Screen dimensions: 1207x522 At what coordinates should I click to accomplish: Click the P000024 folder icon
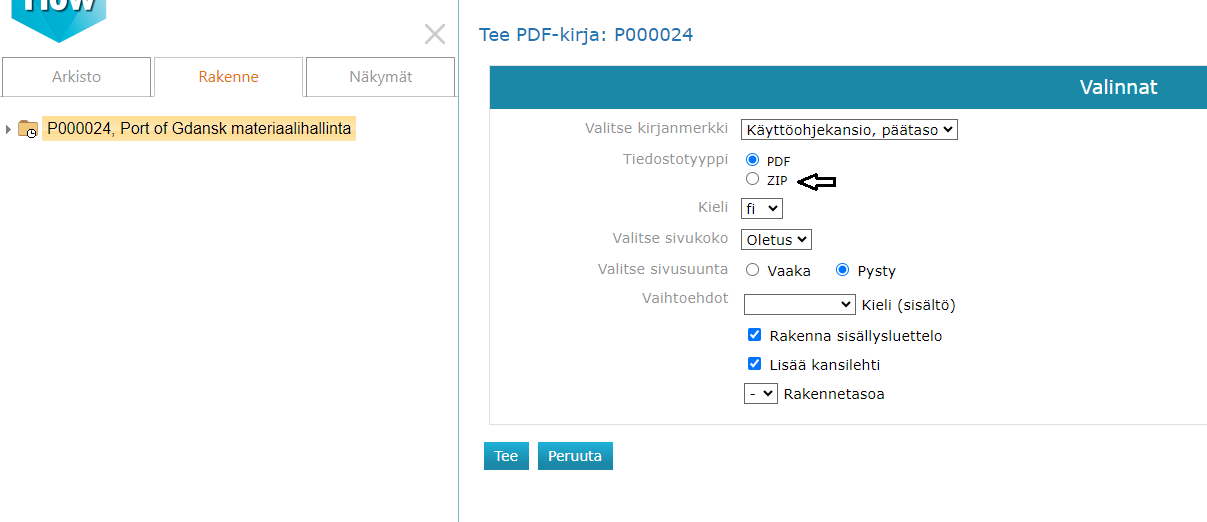[28, 129]
